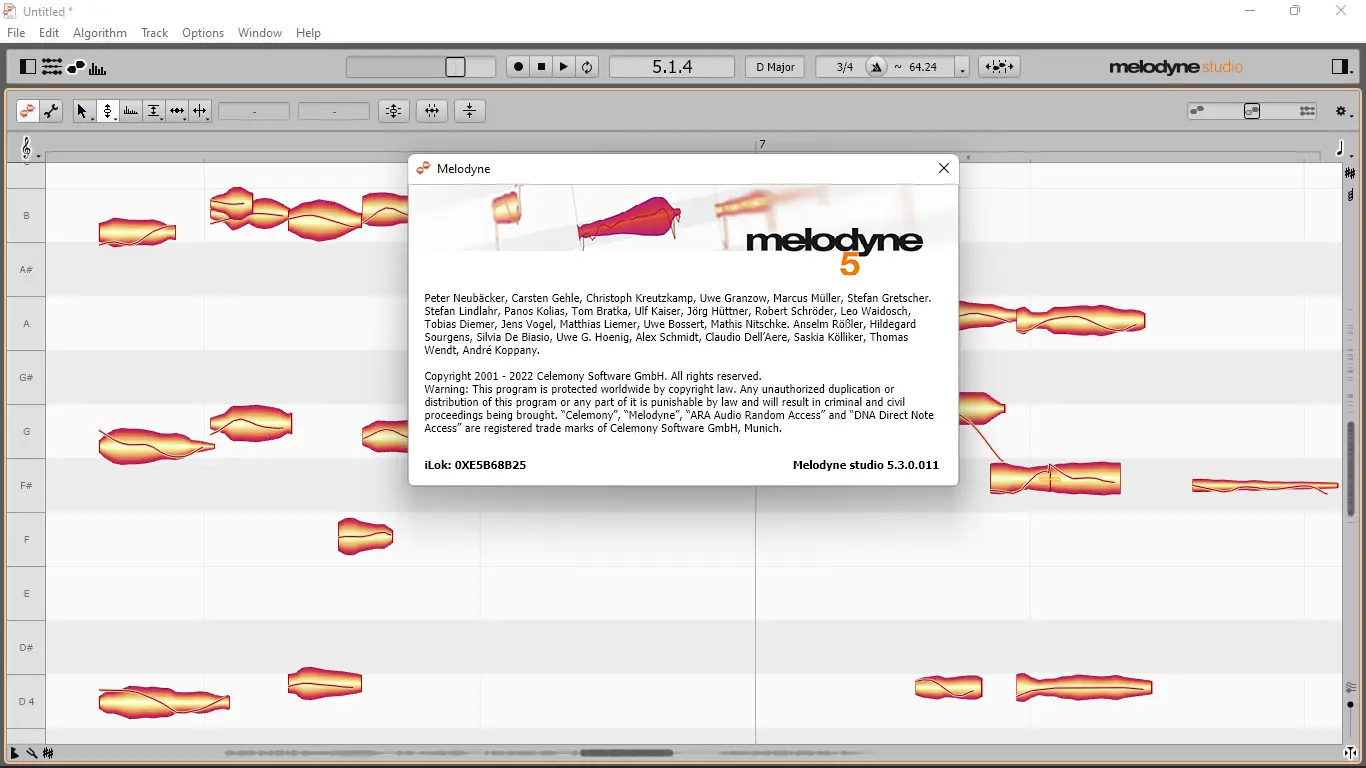1366x768 pixels.
Task: Start playback with the play button
Action: pyautogui.click(x=565, y=67)
